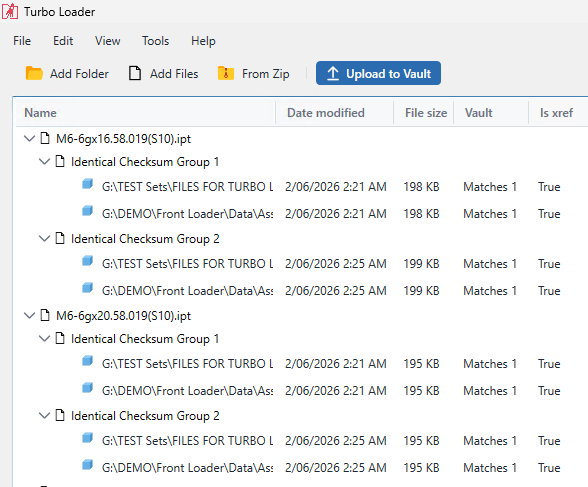
Task: Click the file icon beside M6-6gx16.58.019(S10).ipt
Action: pos(45,138)
